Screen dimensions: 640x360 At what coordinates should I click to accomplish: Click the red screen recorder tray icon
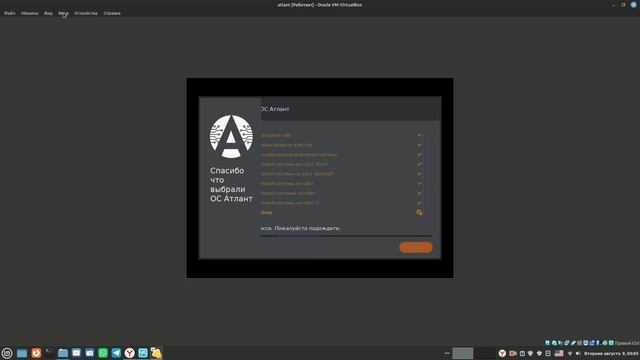[x=513, y=353]
